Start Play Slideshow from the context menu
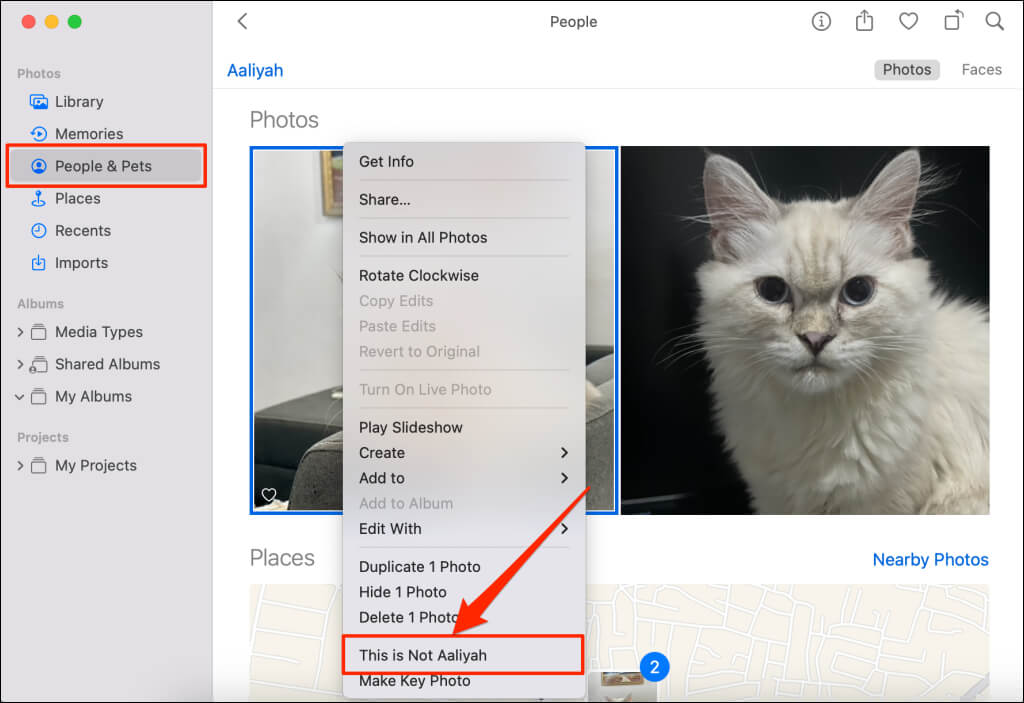 point(463,427)
